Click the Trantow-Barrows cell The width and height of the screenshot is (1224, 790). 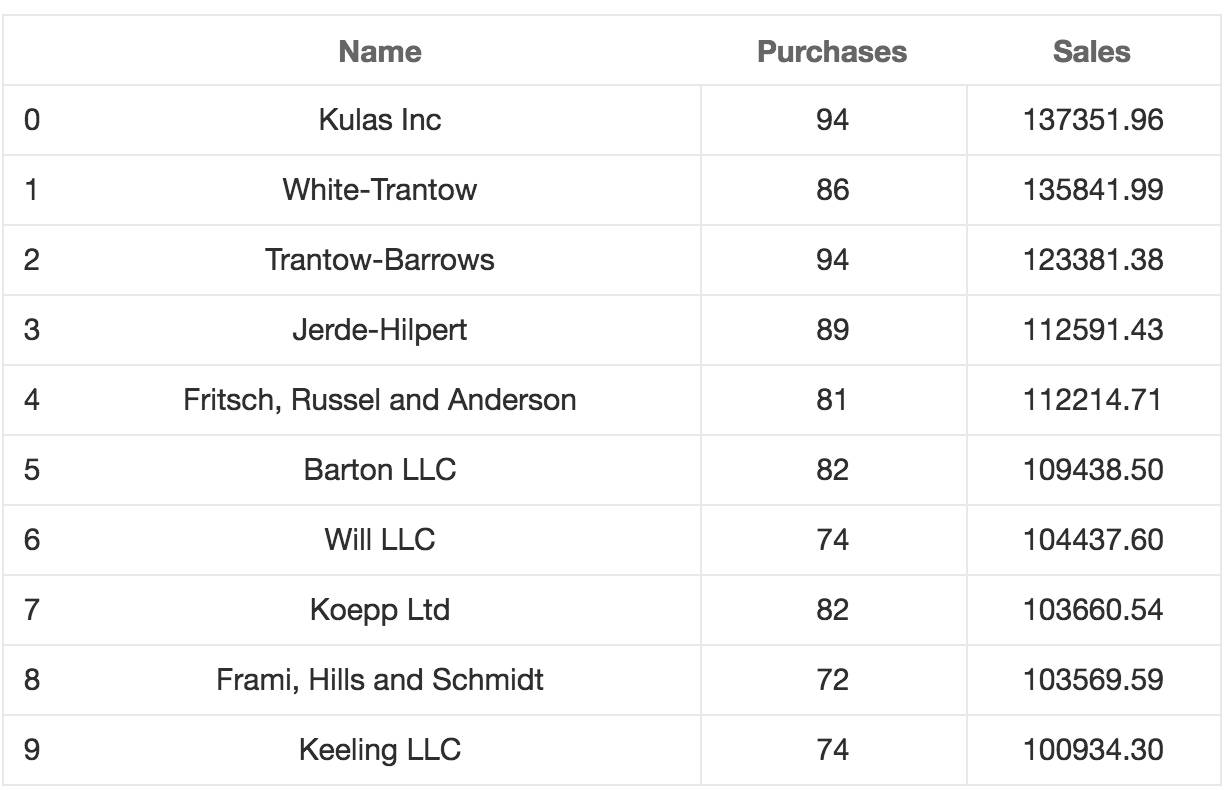click(x=380, y=260)
